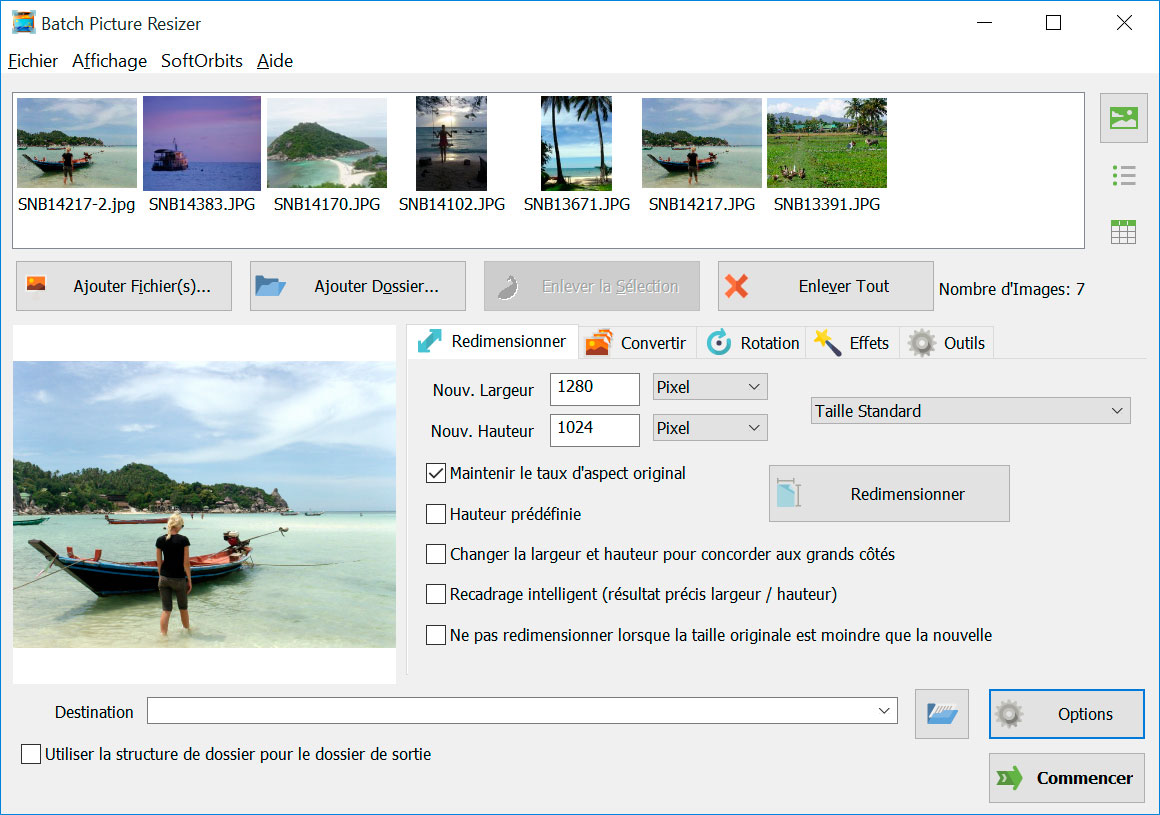
Task: Switch to list view icon
Action: [1123, 176]
